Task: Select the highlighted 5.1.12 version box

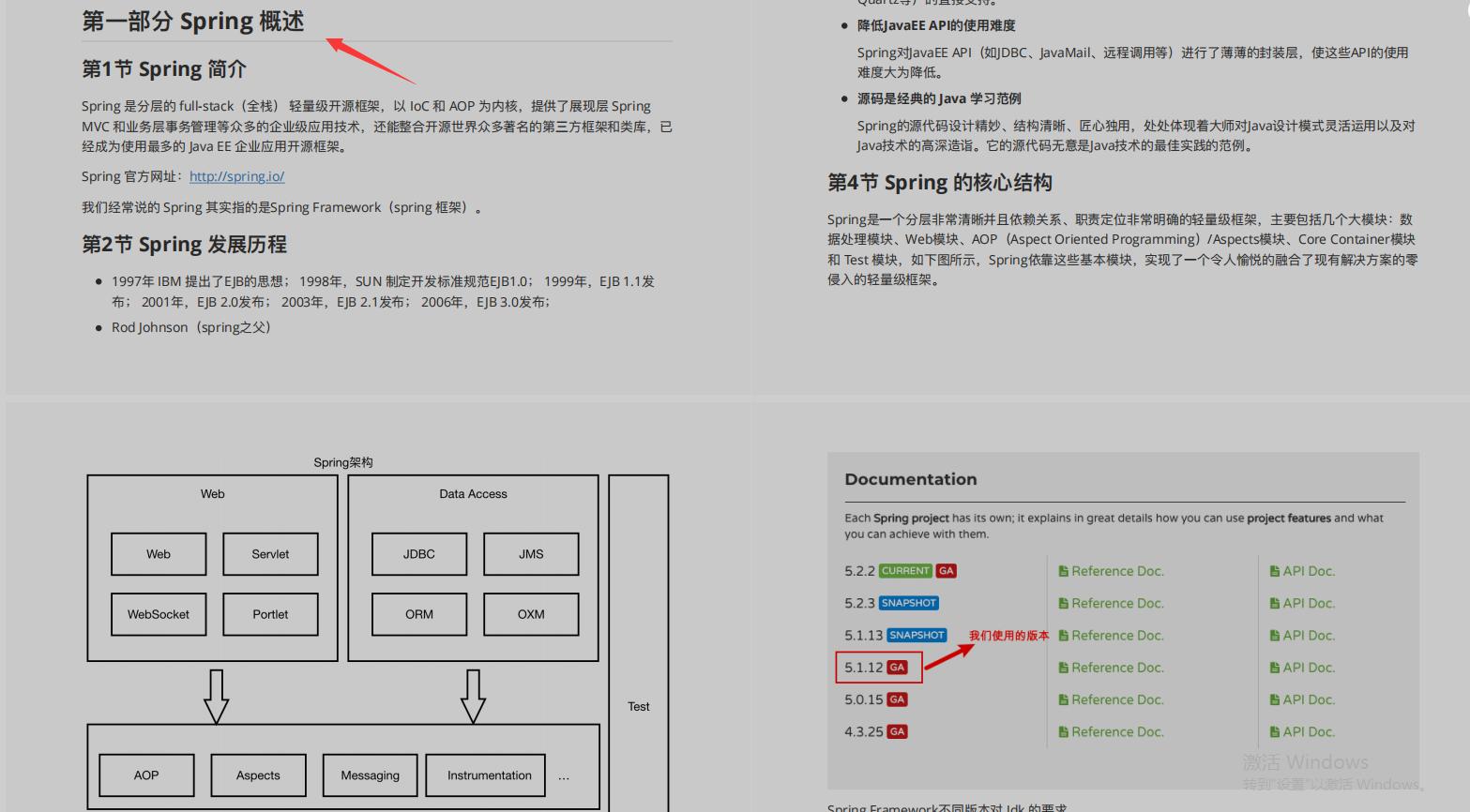Action: [878, 667]
